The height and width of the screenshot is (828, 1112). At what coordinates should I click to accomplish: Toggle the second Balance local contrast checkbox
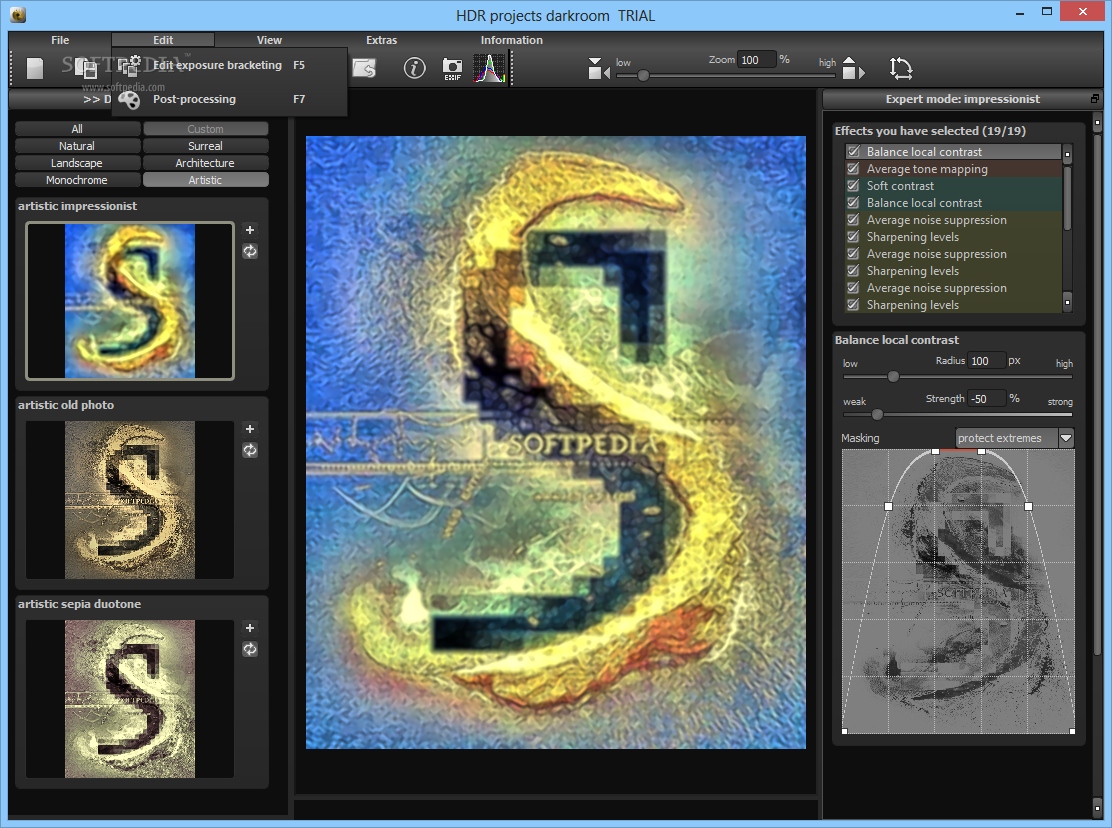854,203
